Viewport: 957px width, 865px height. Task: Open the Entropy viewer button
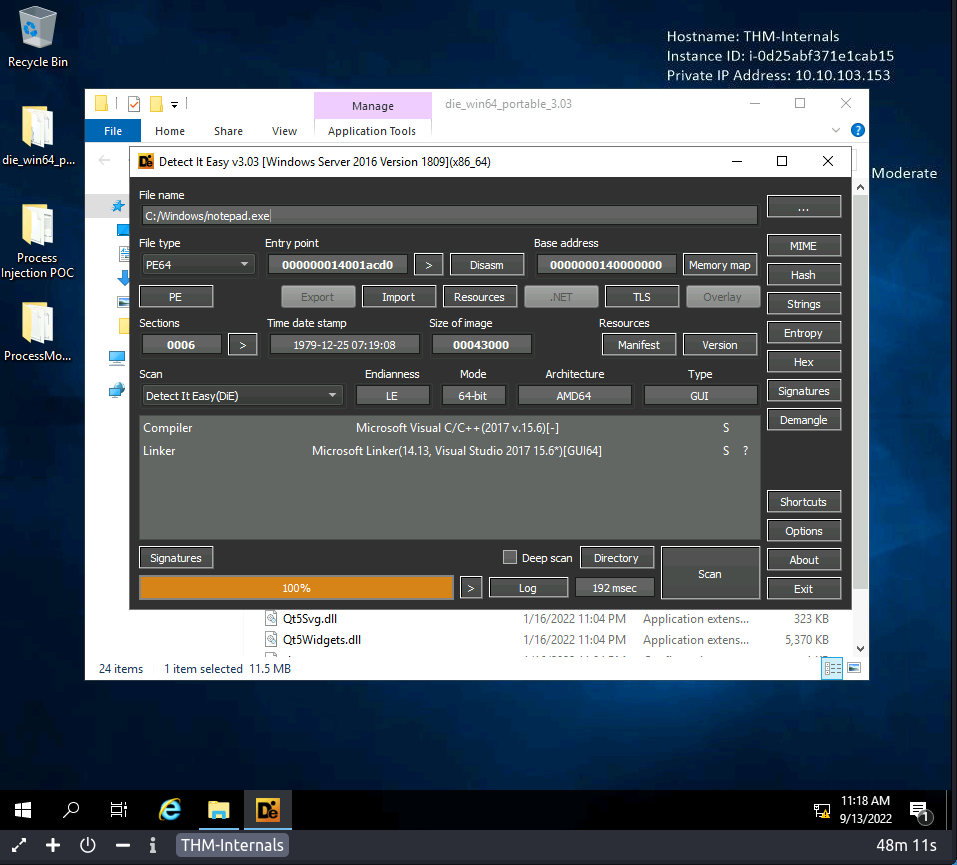click(x=803, y=333)
